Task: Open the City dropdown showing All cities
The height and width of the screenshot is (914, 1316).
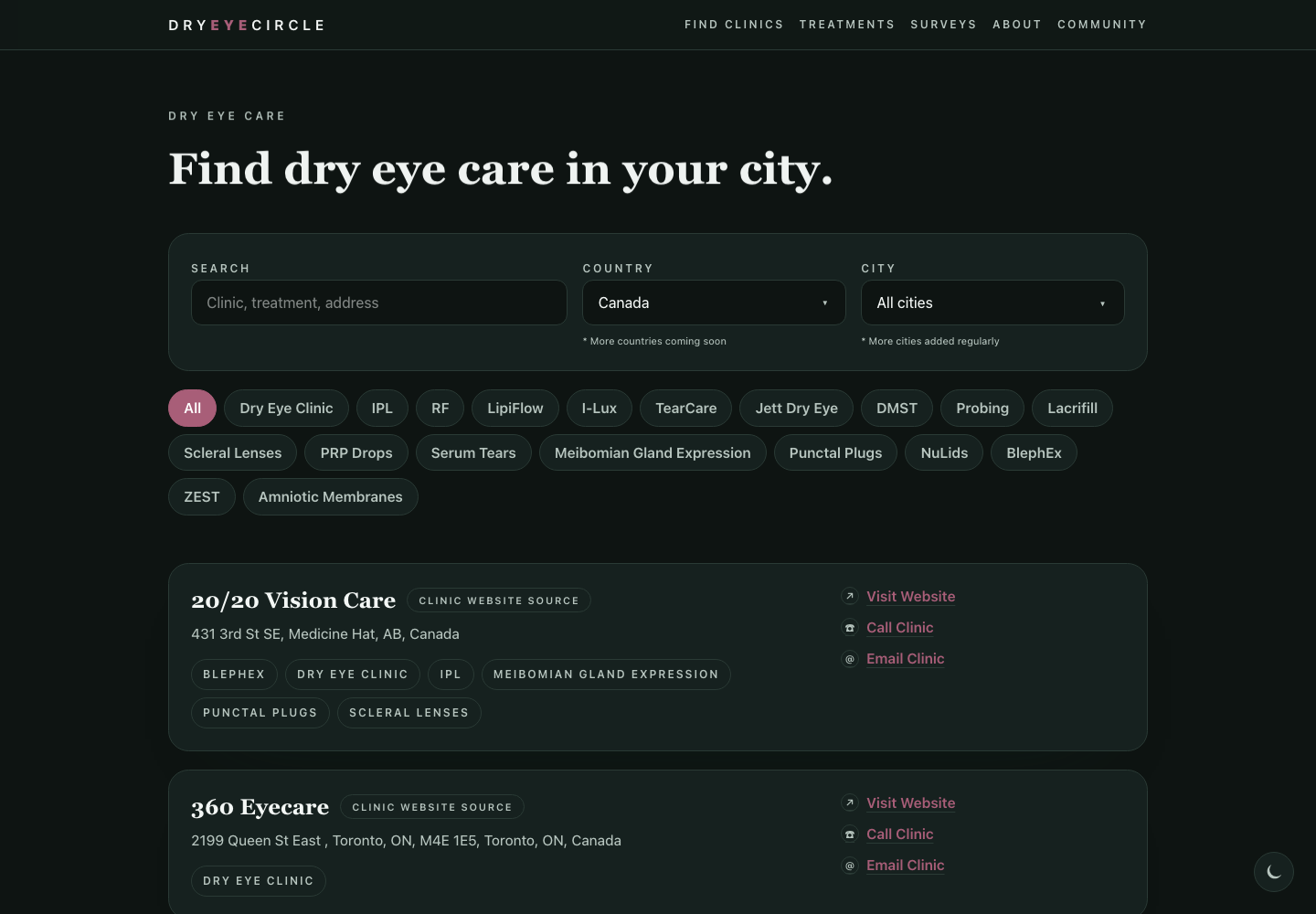Action: 992,303
